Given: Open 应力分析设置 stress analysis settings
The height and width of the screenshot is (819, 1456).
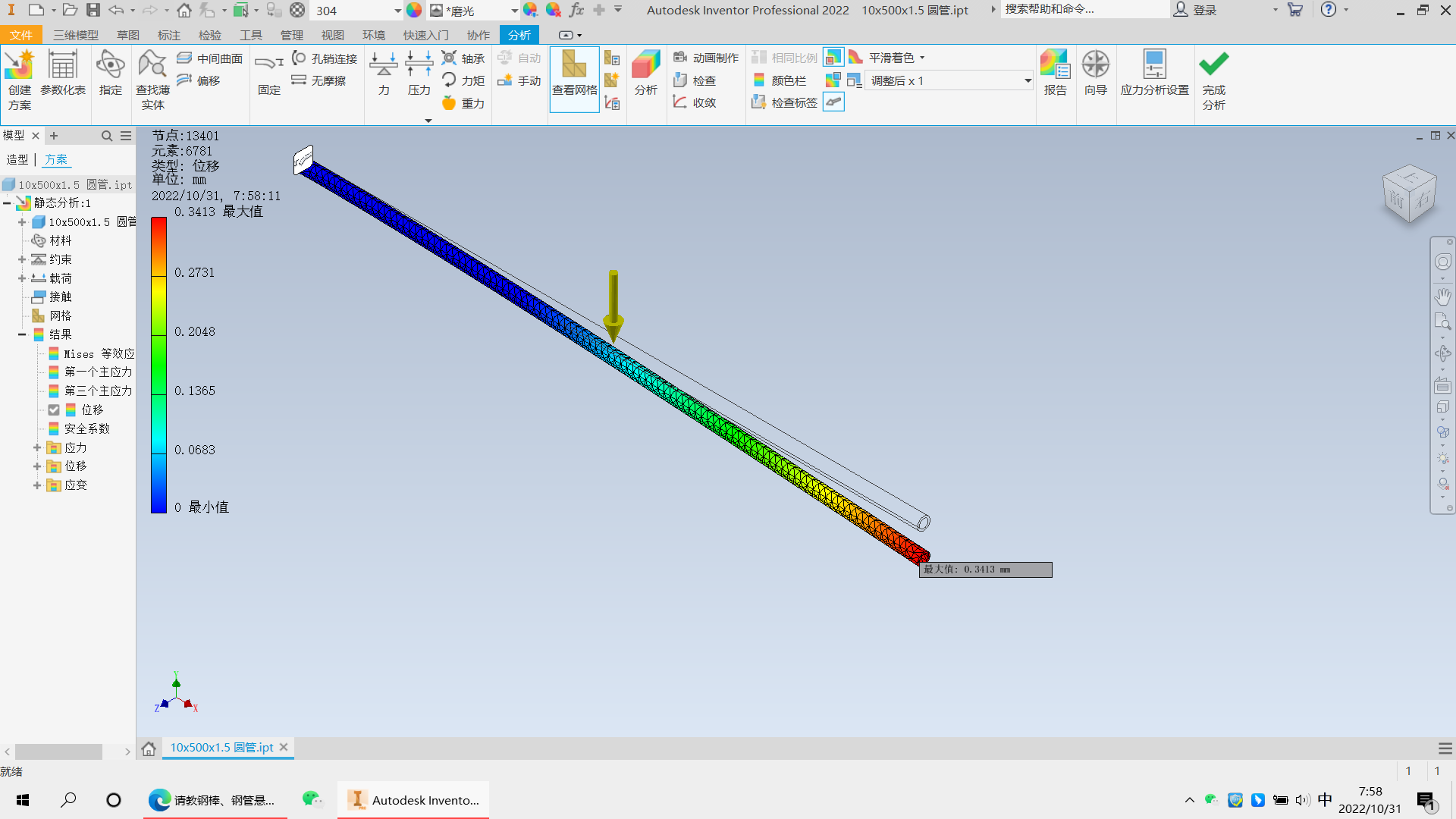Looking at the screenshot, I should click(1155, 74).
